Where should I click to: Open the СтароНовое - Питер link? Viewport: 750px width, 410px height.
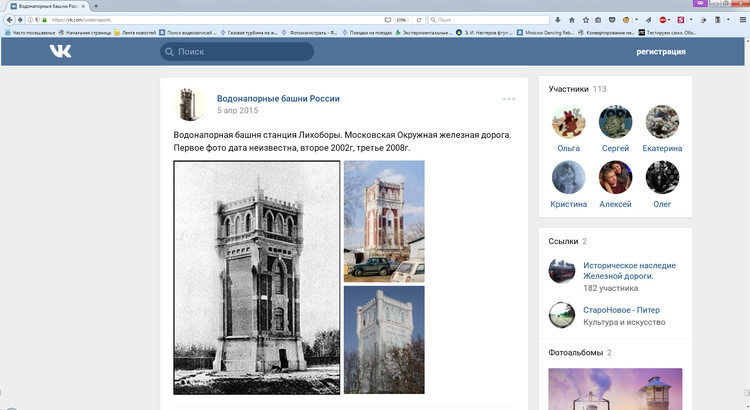click(621, 310)
